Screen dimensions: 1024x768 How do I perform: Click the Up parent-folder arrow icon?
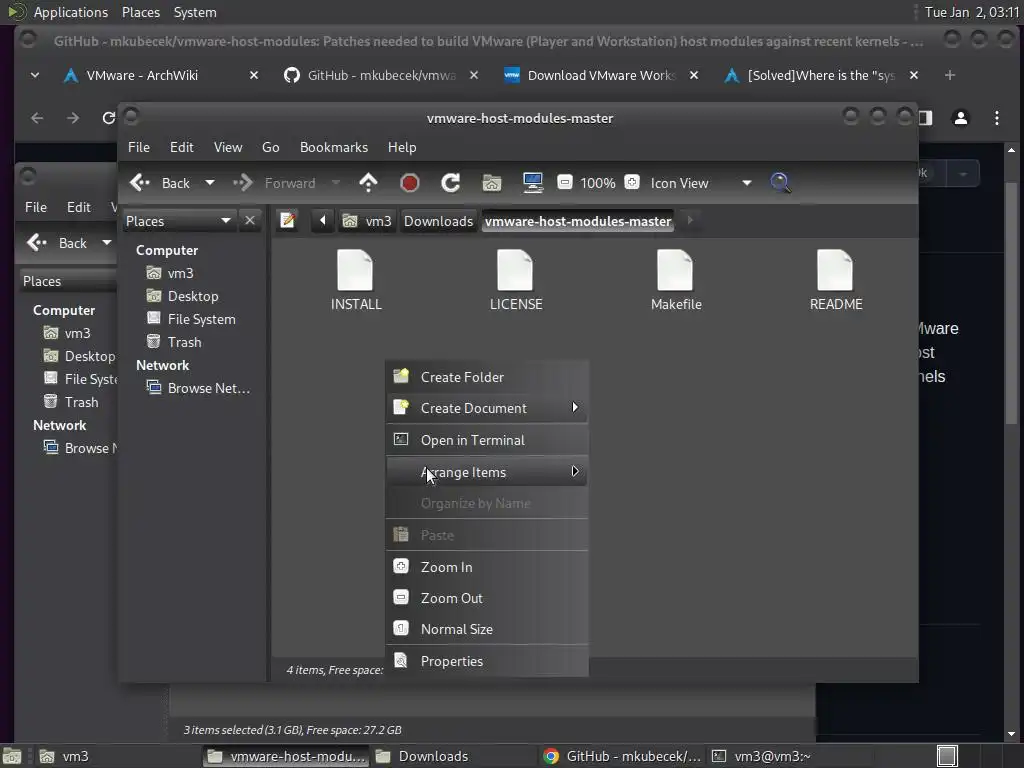[x=368, y=183]
